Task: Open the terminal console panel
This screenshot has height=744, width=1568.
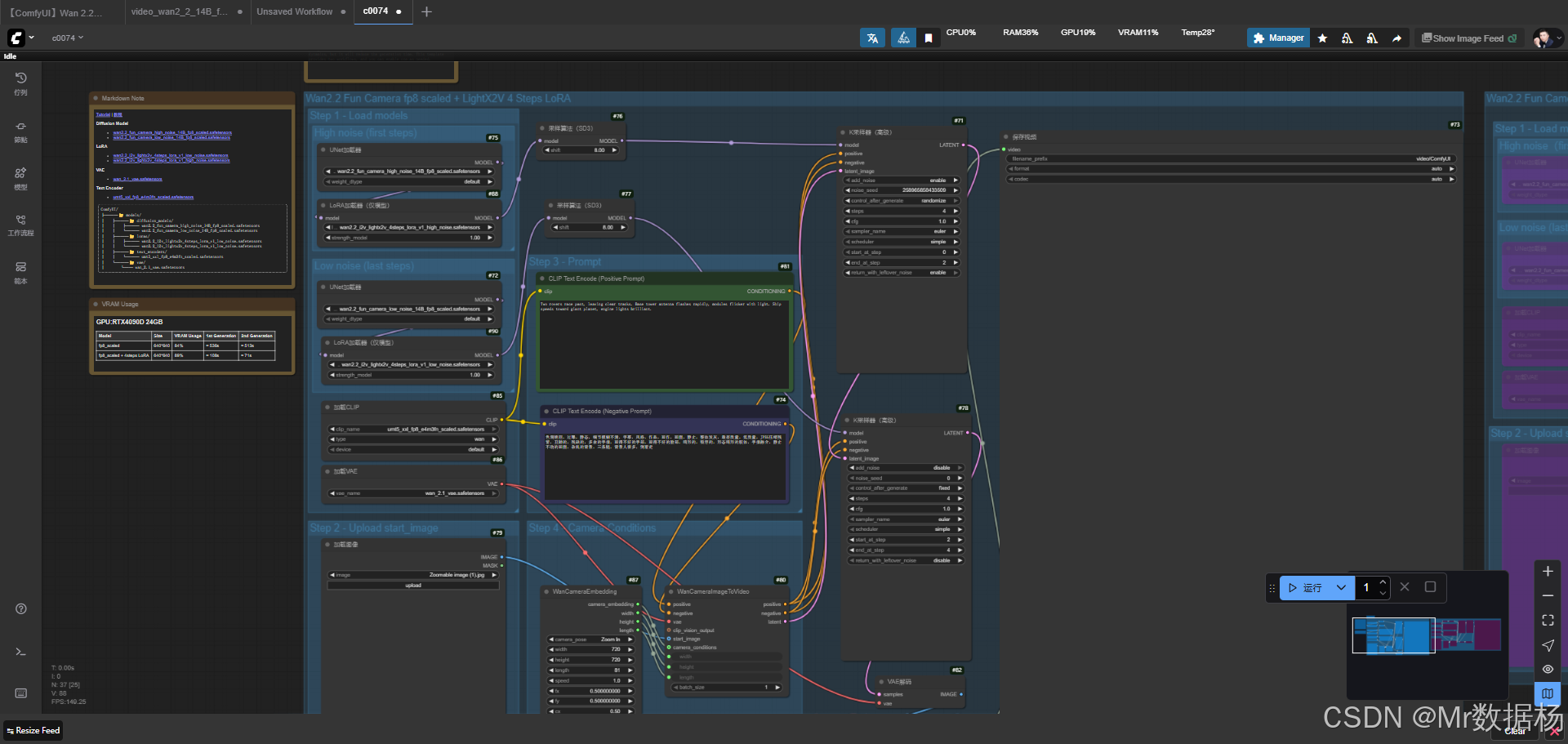Action: click(x=21, y=652)
